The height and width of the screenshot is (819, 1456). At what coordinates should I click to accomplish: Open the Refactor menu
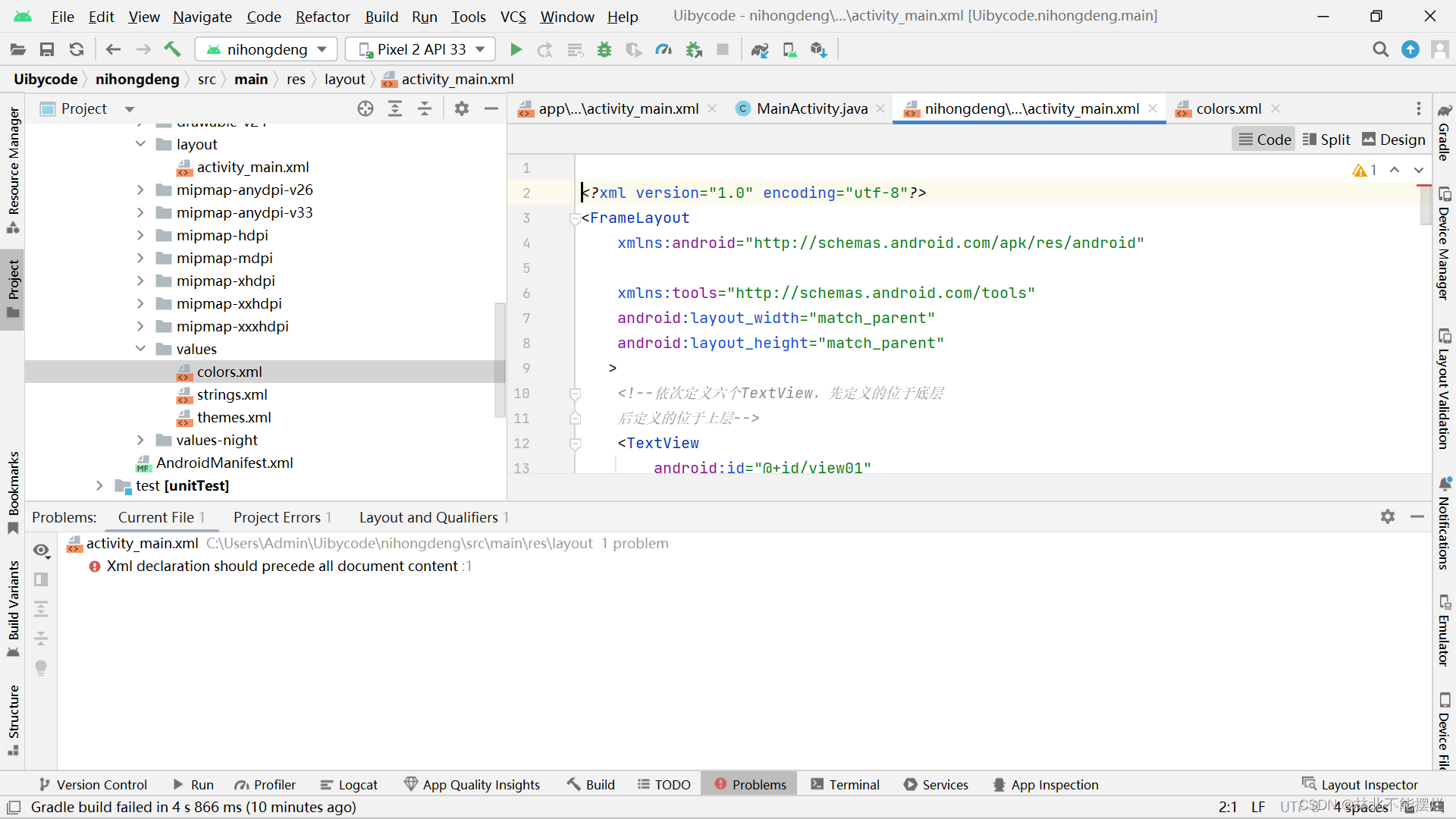point(322,17)
